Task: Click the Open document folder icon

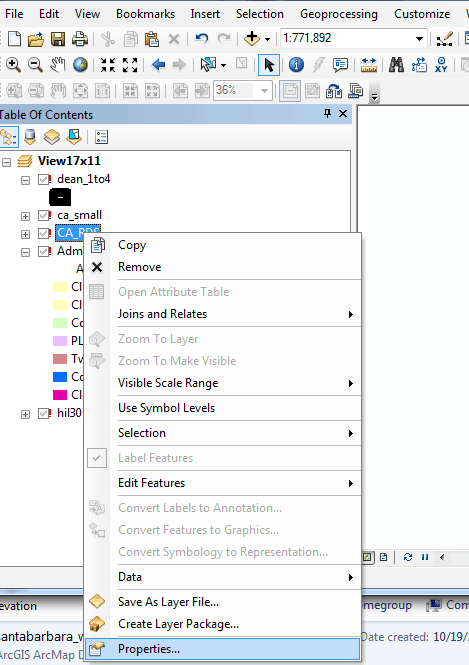Action: coord(36,39)
